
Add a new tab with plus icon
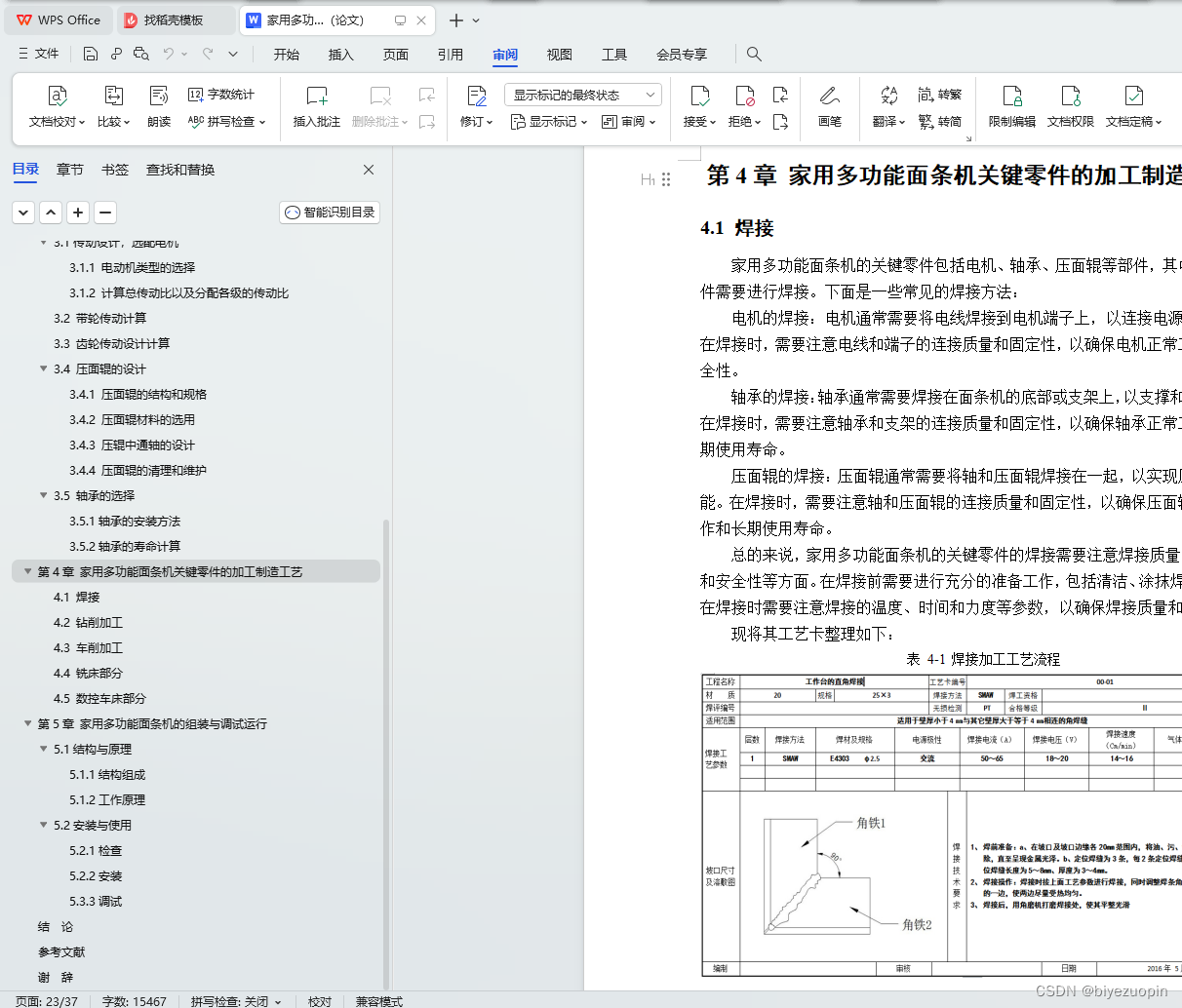456,19
